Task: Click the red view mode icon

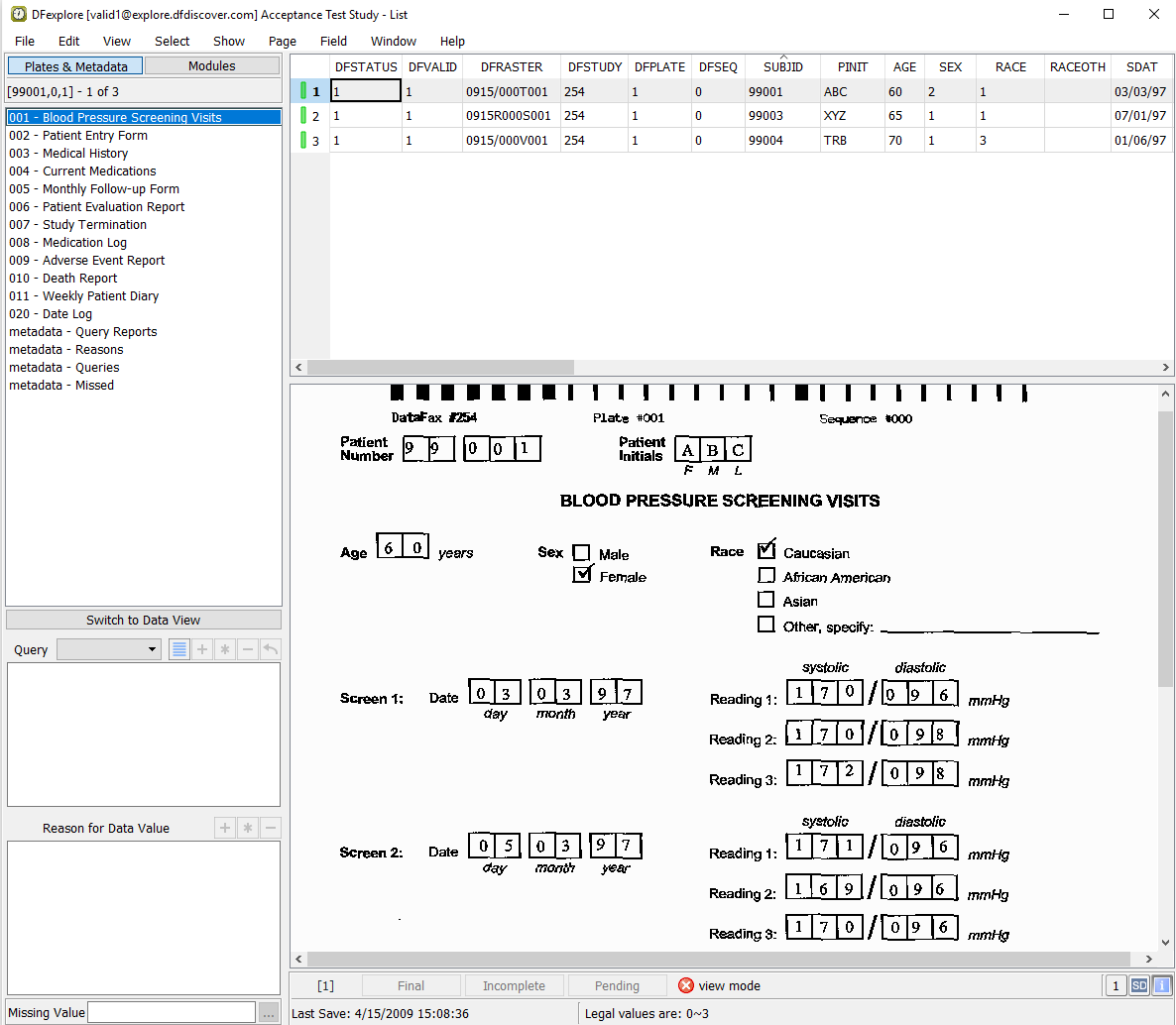Action: pos(686,985)
